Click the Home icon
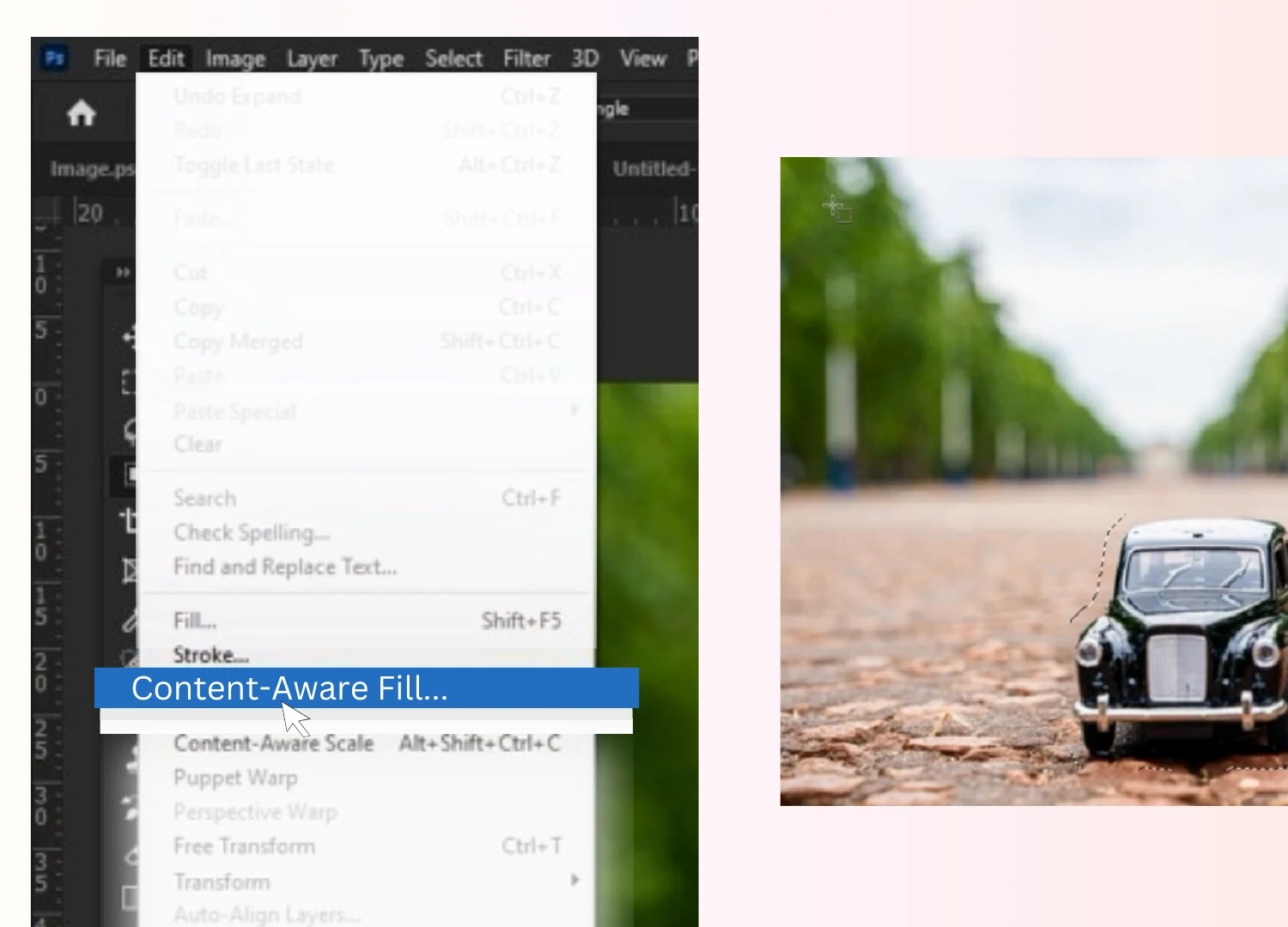This screenshot has width=1288, height=927. click(81, 112)
